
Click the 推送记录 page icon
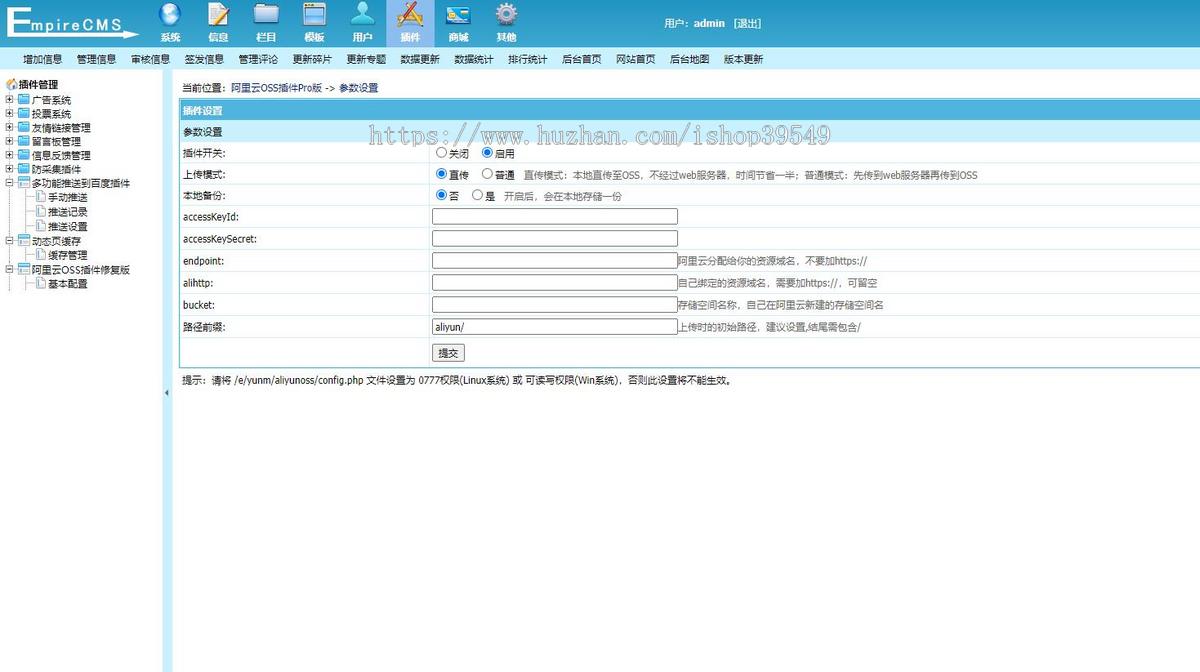41,212
